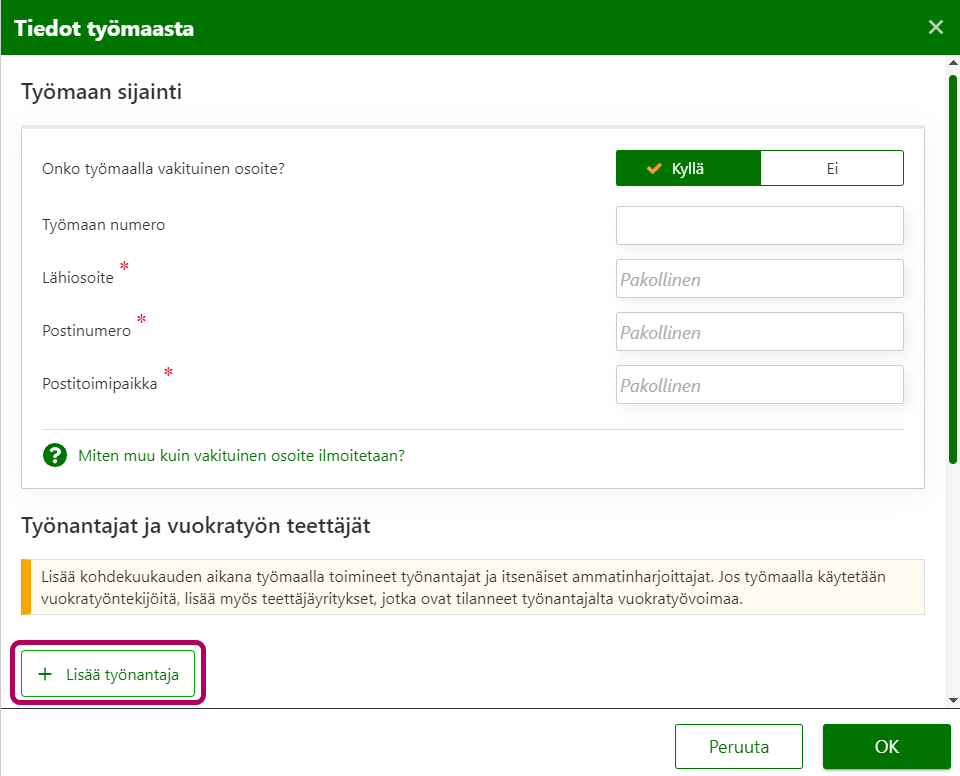Screen dimensions: 960x776
Task: Select Kyllä for permanent address
Action: tap(688, 169)
